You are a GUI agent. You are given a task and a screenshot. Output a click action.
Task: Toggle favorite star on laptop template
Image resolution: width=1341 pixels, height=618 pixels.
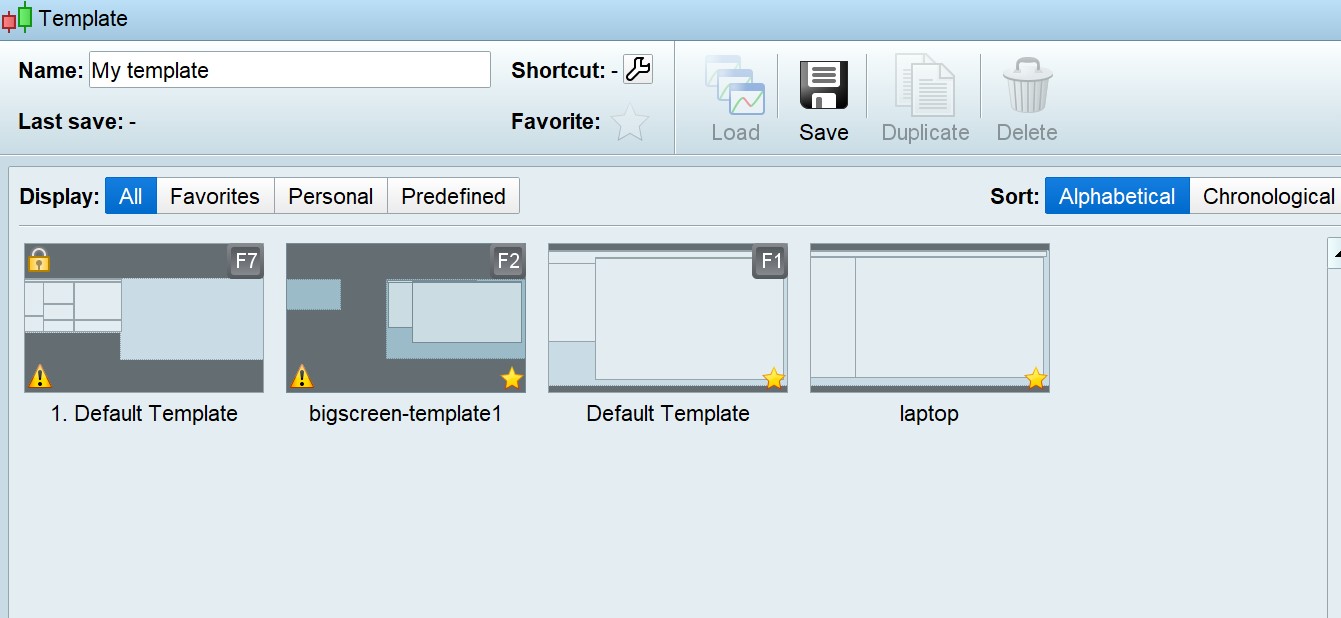click(x=1035, y=378)
